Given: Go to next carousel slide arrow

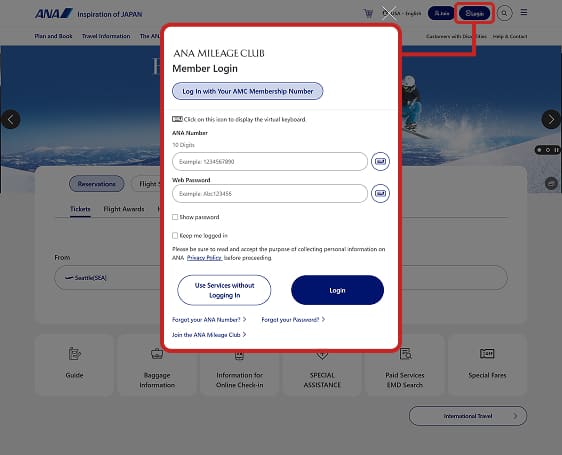Looking at the screenshot, I should point(551,119).
